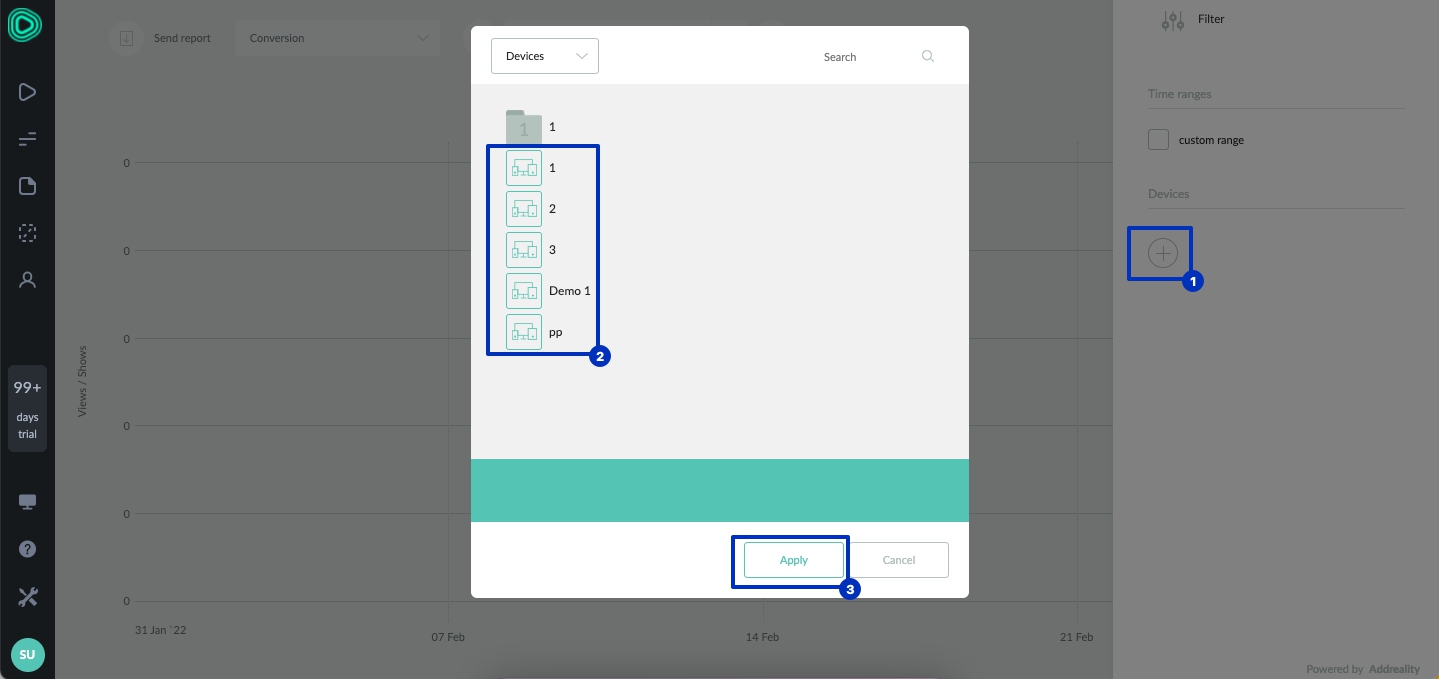Click the wrench settings icon in the sidebar
Image resolution: width=1439 pixels, height=679 pixels.
pyautogui.click(x=27, y=596)
